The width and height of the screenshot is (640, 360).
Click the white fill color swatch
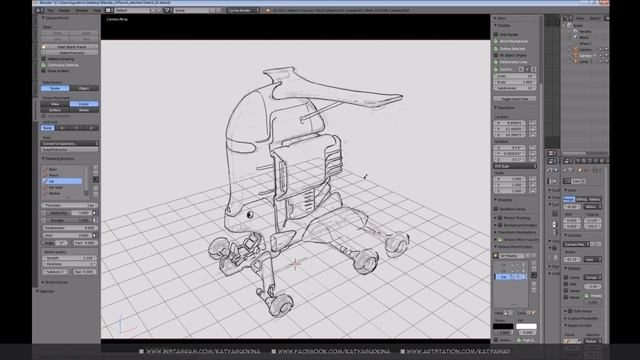526,326
